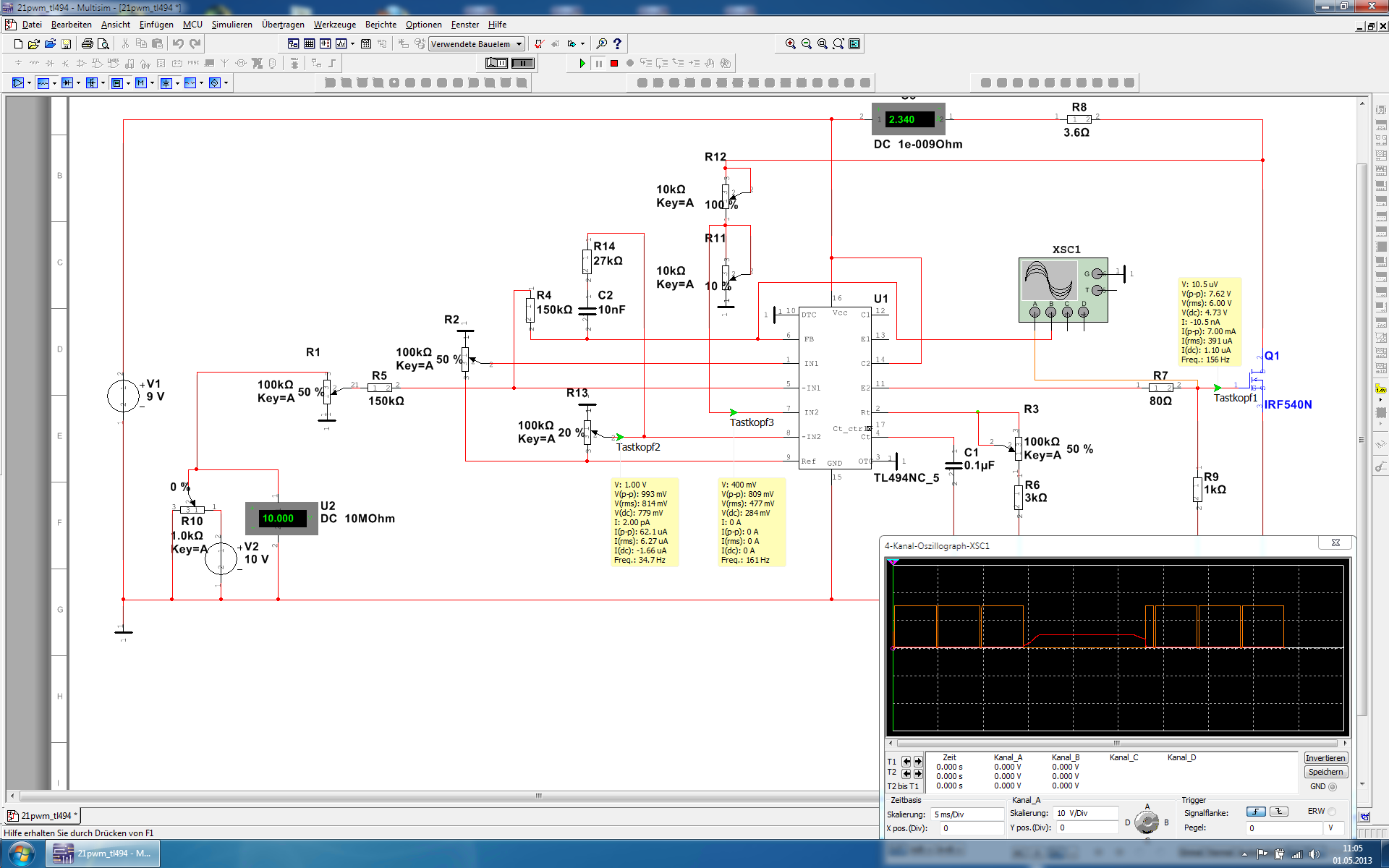This screenshot has height=868, width=1389.
Task: Zoom in on the schematic
Action: 791,44
